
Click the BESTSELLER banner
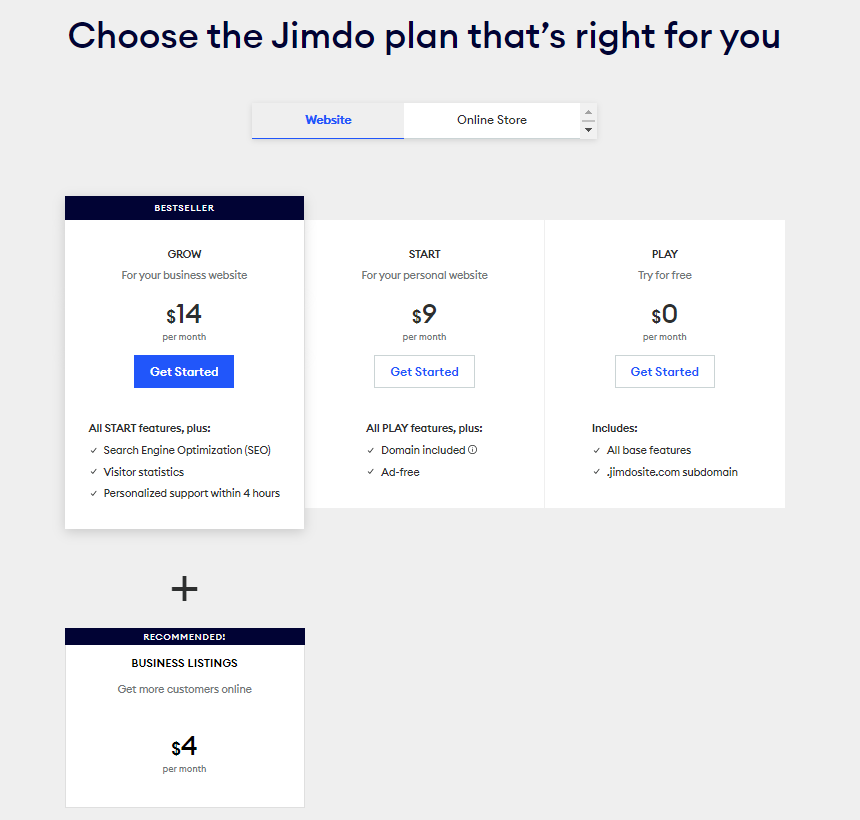(x=184, y=208)
